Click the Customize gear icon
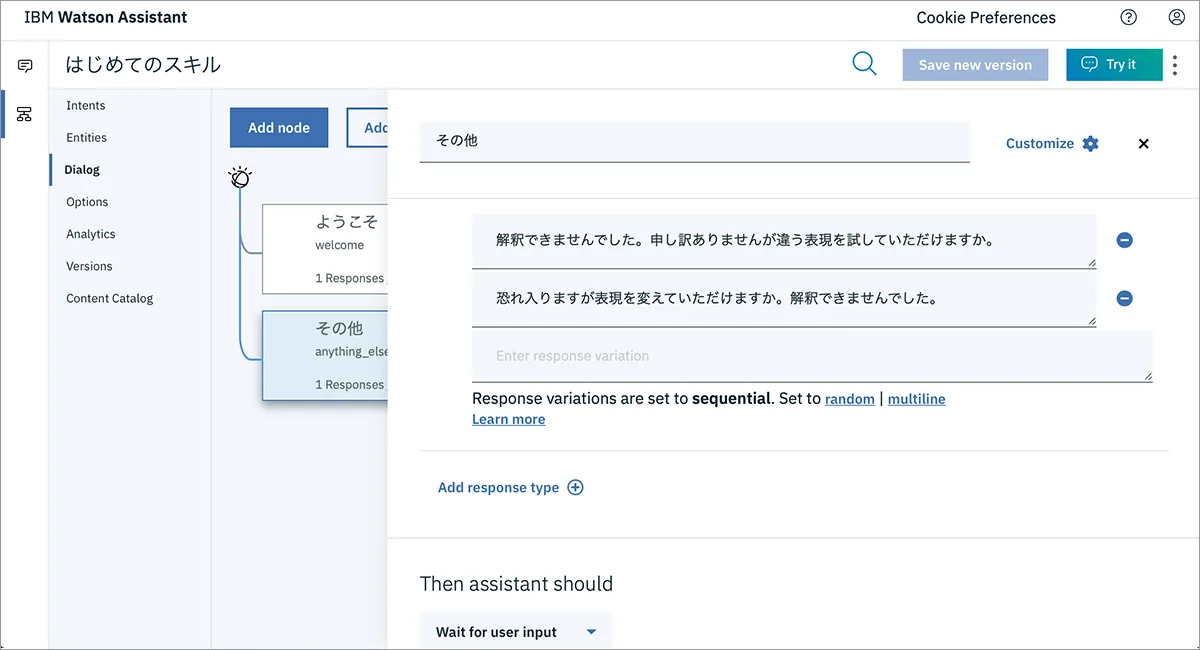This screenshot has width=1200, height=650. (x=1091, y=143)
